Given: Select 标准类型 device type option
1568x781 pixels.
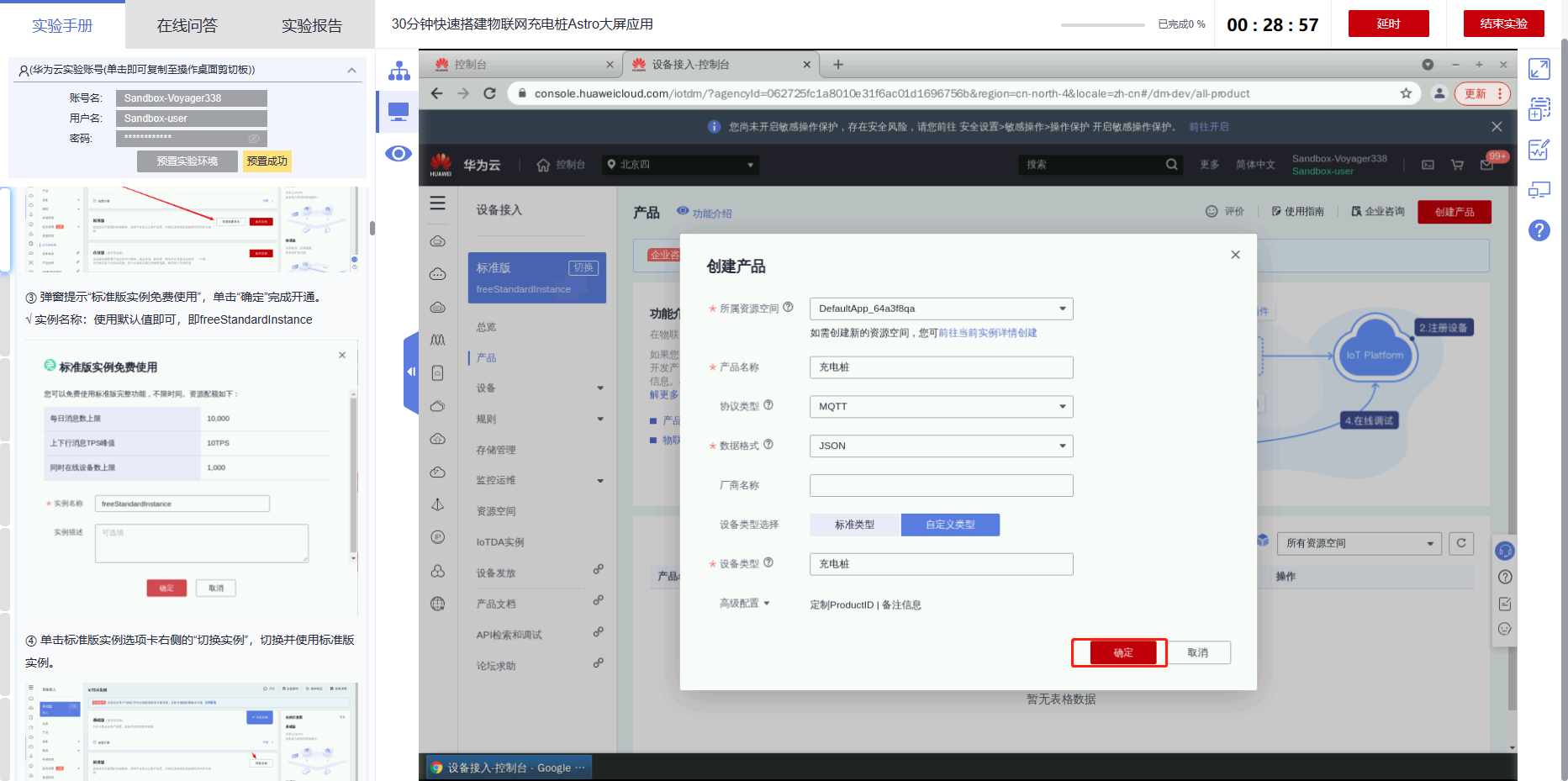Looking at the screenshot, I should pos(855,525).
